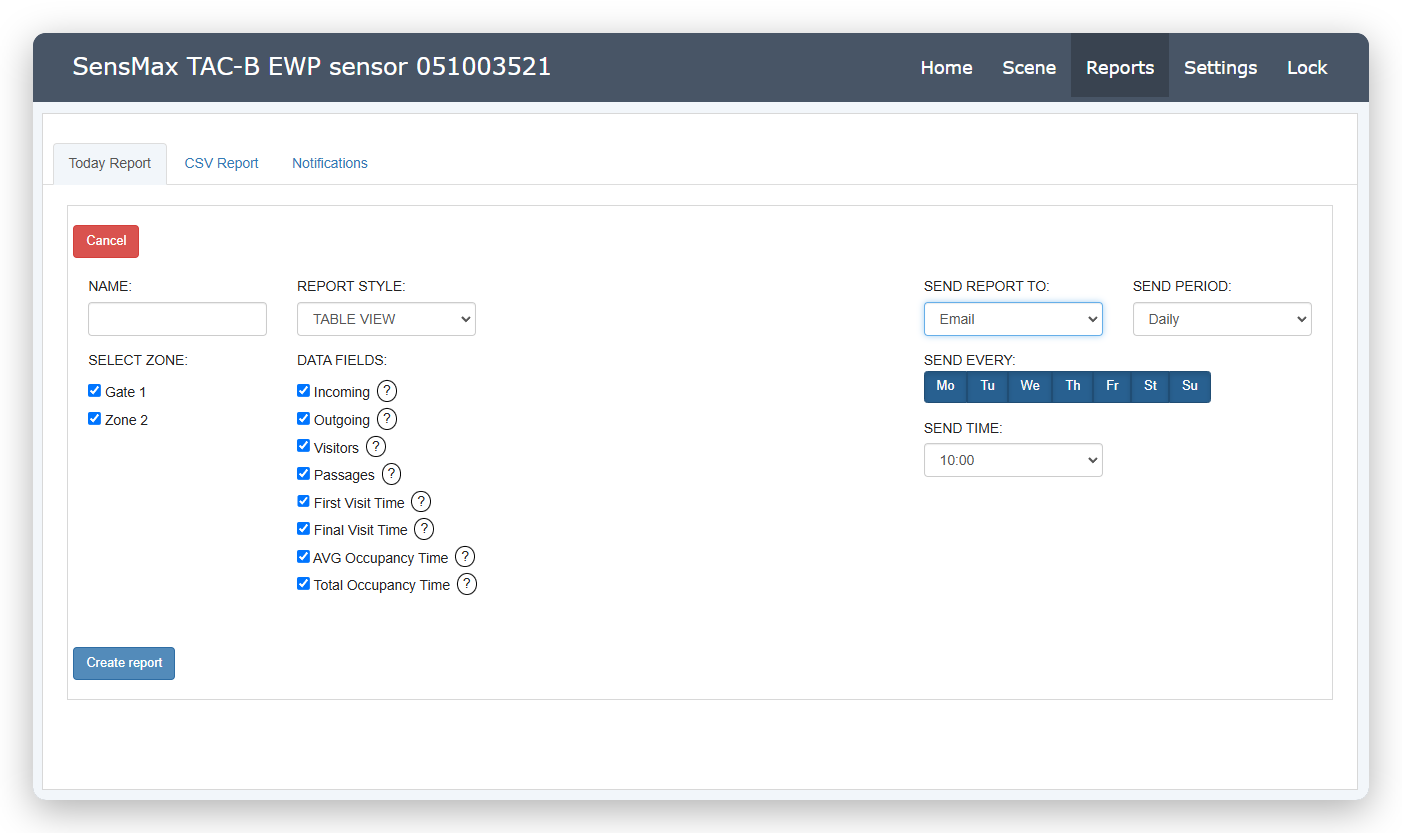Open Settings in top navigation
Viewport: 1402px width, 833px height.
(1221, 68)
